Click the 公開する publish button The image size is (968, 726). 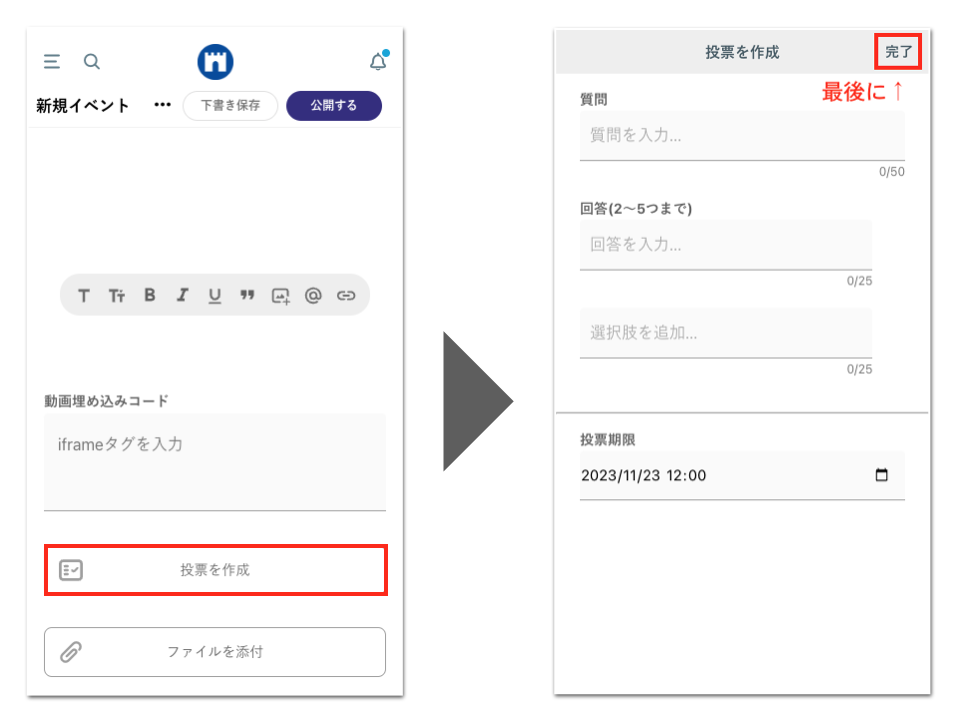(334, 106)
